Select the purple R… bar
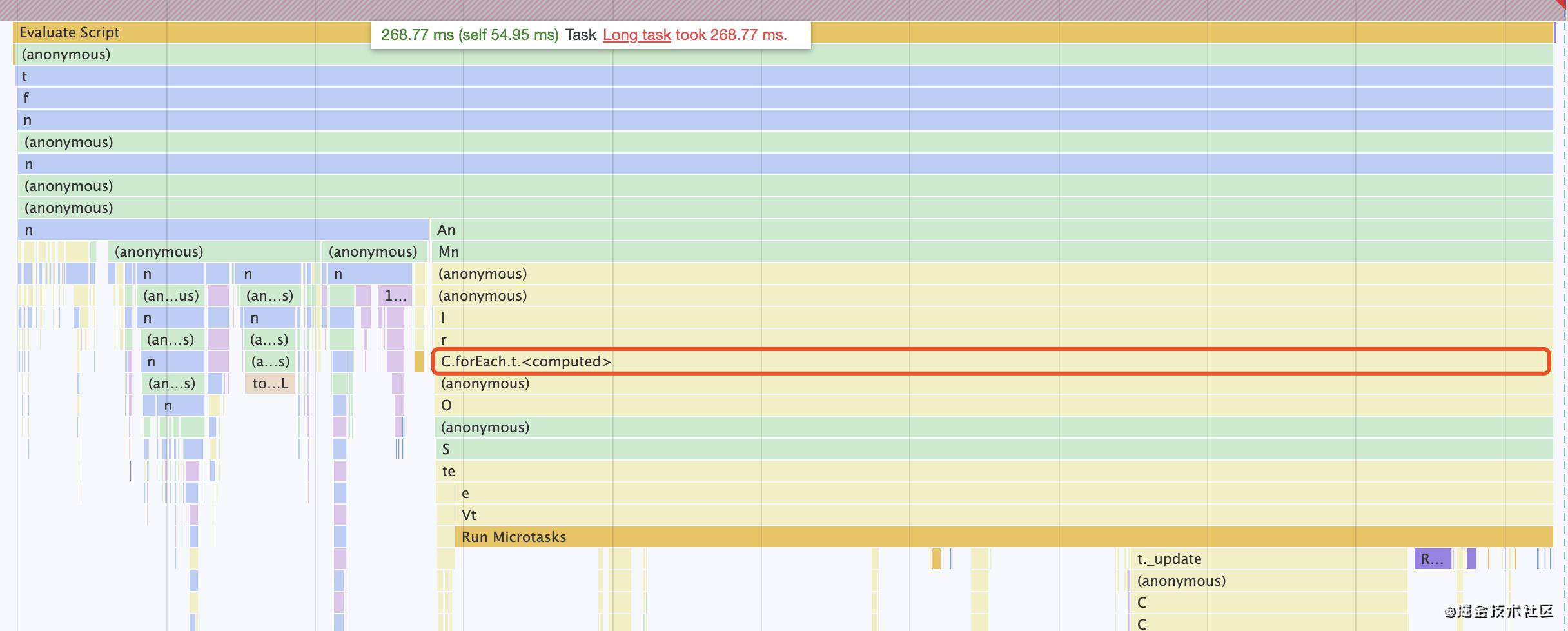The image size is (1568, 631). coord(1433,559)
